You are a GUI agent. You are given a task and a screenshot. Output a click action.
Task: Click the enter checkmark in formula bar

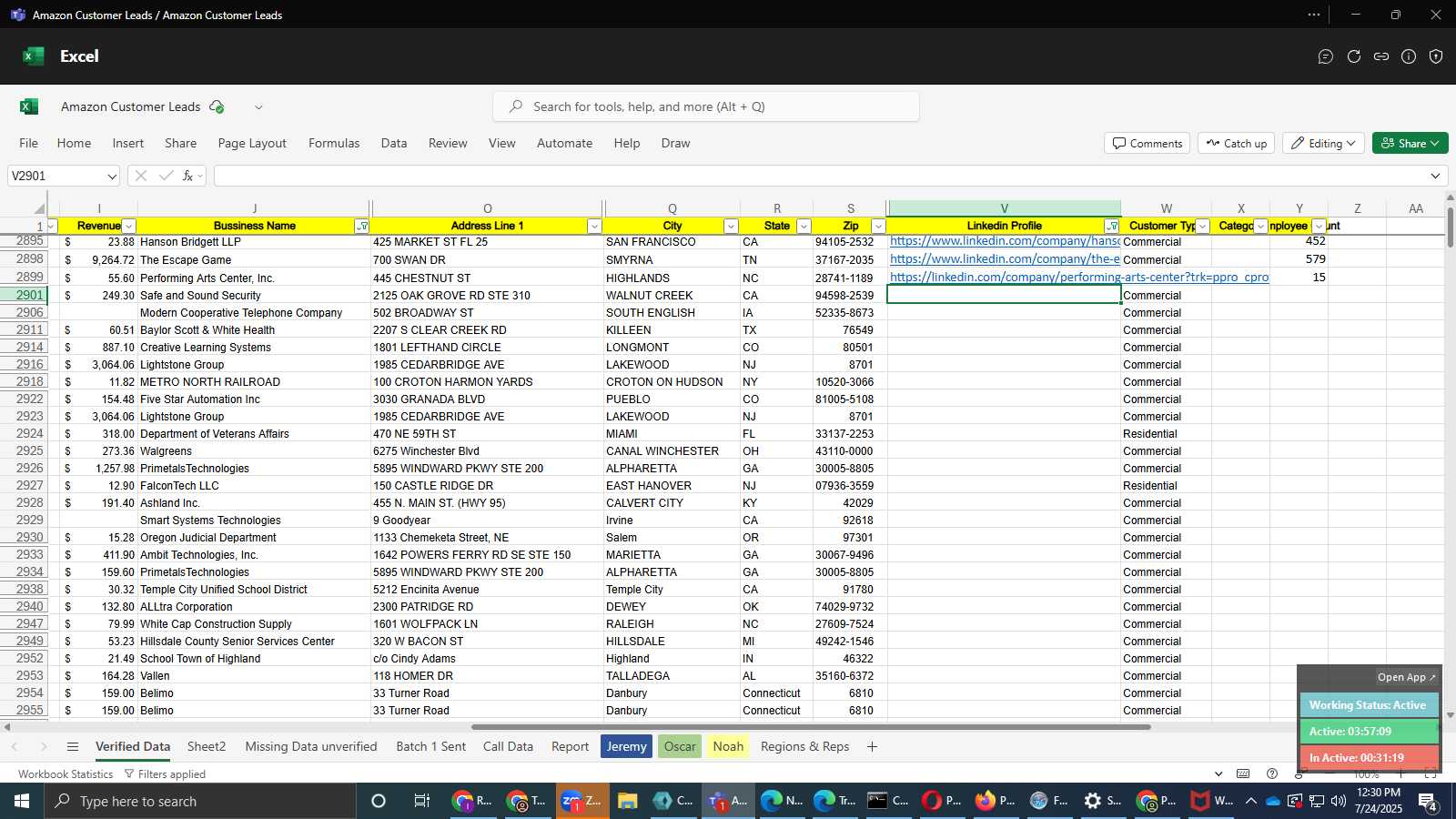click(x=166, y=176)
